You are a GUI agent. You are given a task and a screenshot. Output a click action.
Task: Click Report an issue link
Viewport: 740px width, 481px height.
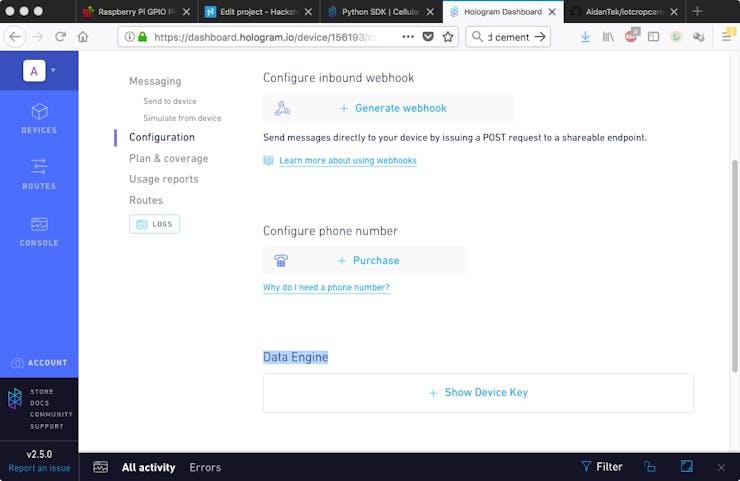pos(39,468)
